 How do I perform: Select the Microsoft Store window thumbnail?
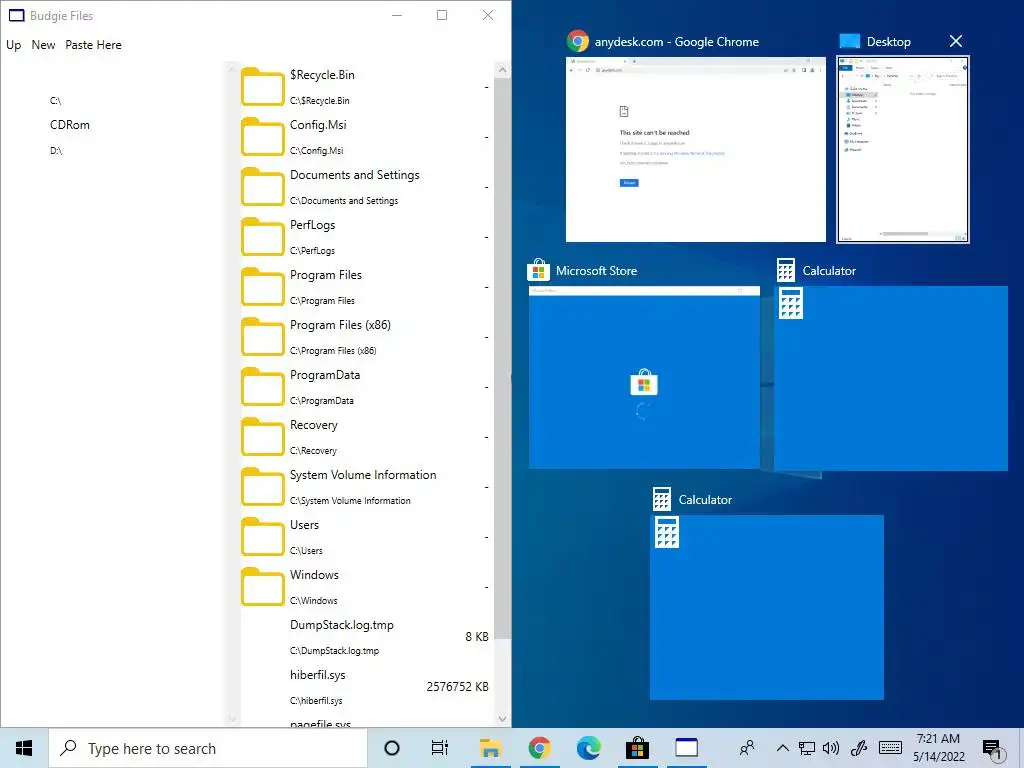coord(644,377)
